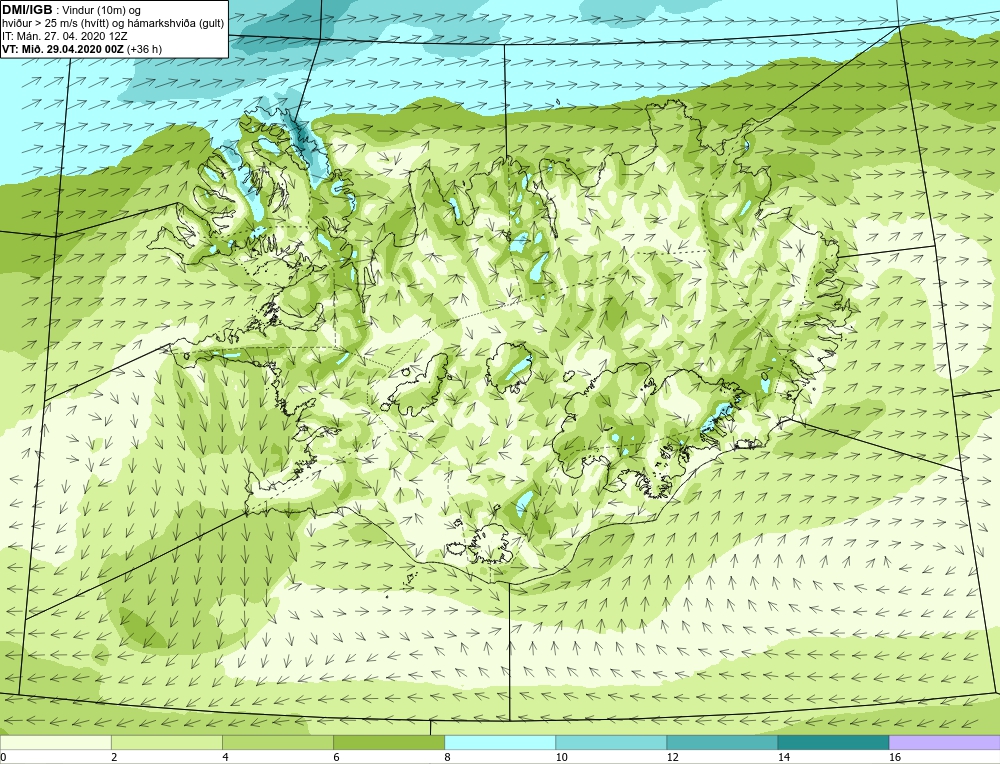This screenshot has width=1000, height=764.
Task: Click the 'VT: Mið. 29.04.2020 00Z' valid time
Action: [63, 49]
